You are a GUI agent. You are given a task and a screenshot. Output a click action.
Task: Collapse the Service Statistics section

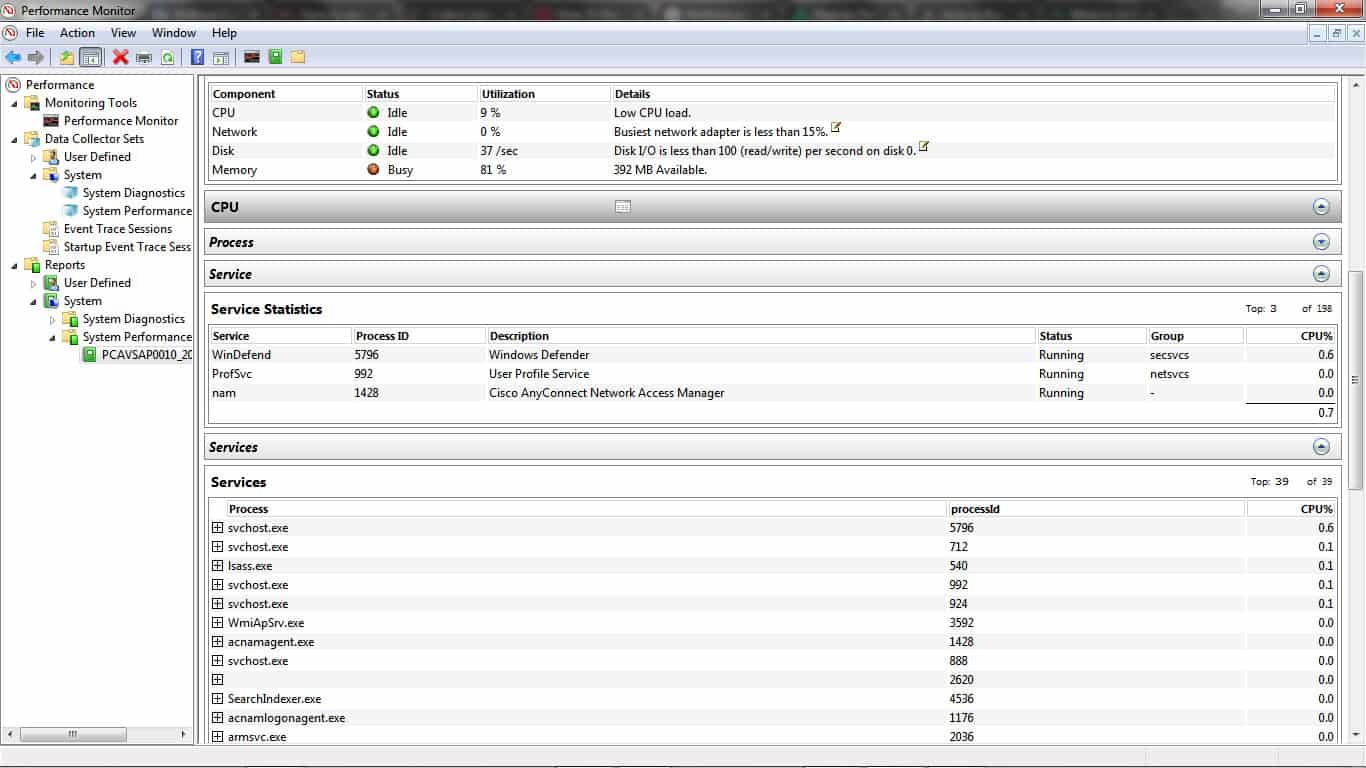coord(1321,273)
